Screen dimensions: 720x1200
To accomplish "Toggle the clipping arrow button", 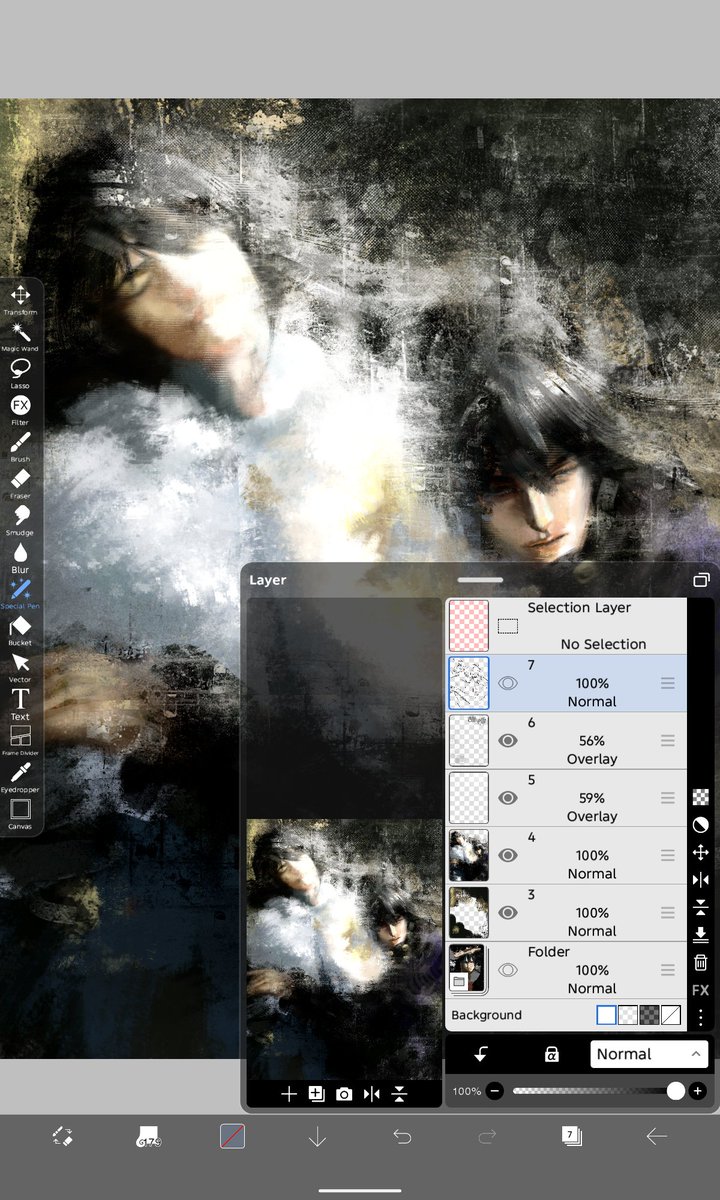I will [x=480, y=1054].
